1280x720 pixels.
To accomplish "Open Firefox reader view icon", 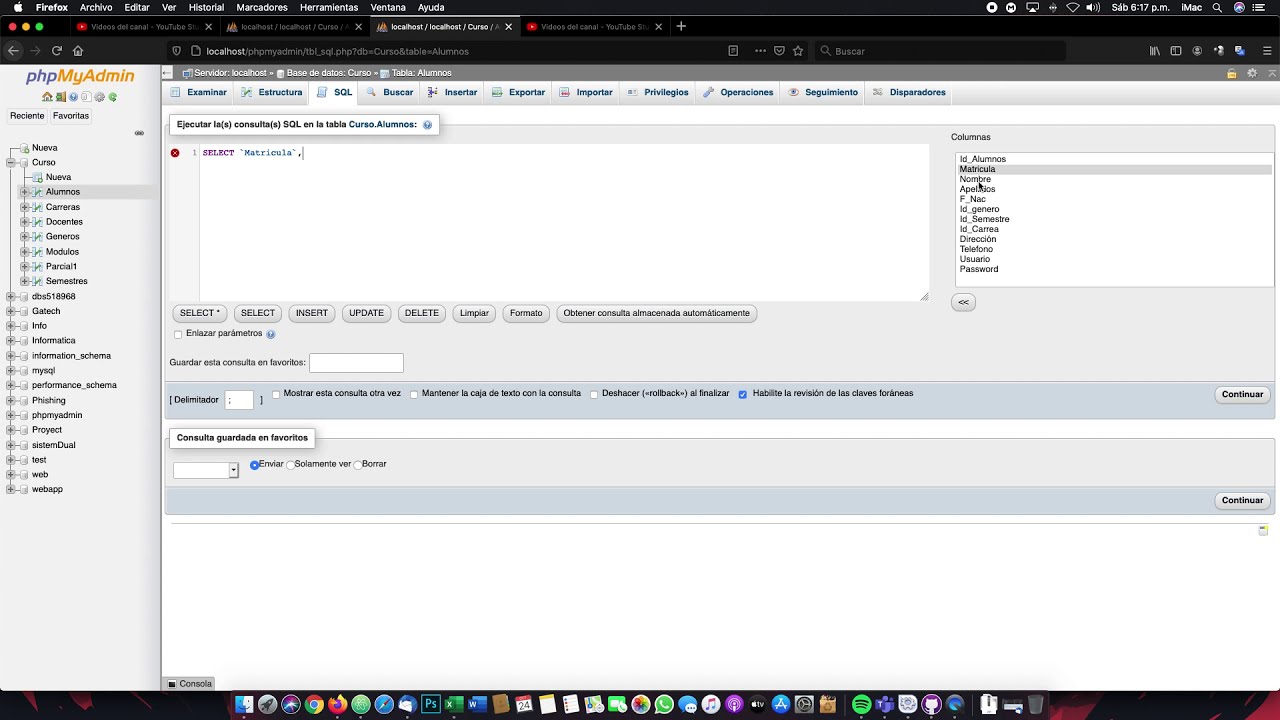I will 733,51.
